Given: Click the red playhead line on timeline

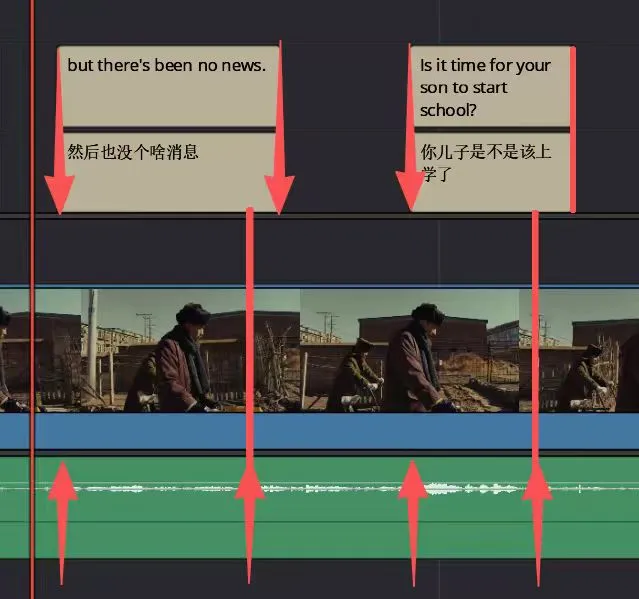Looking at the screenshot, I should tap(32, 300).
